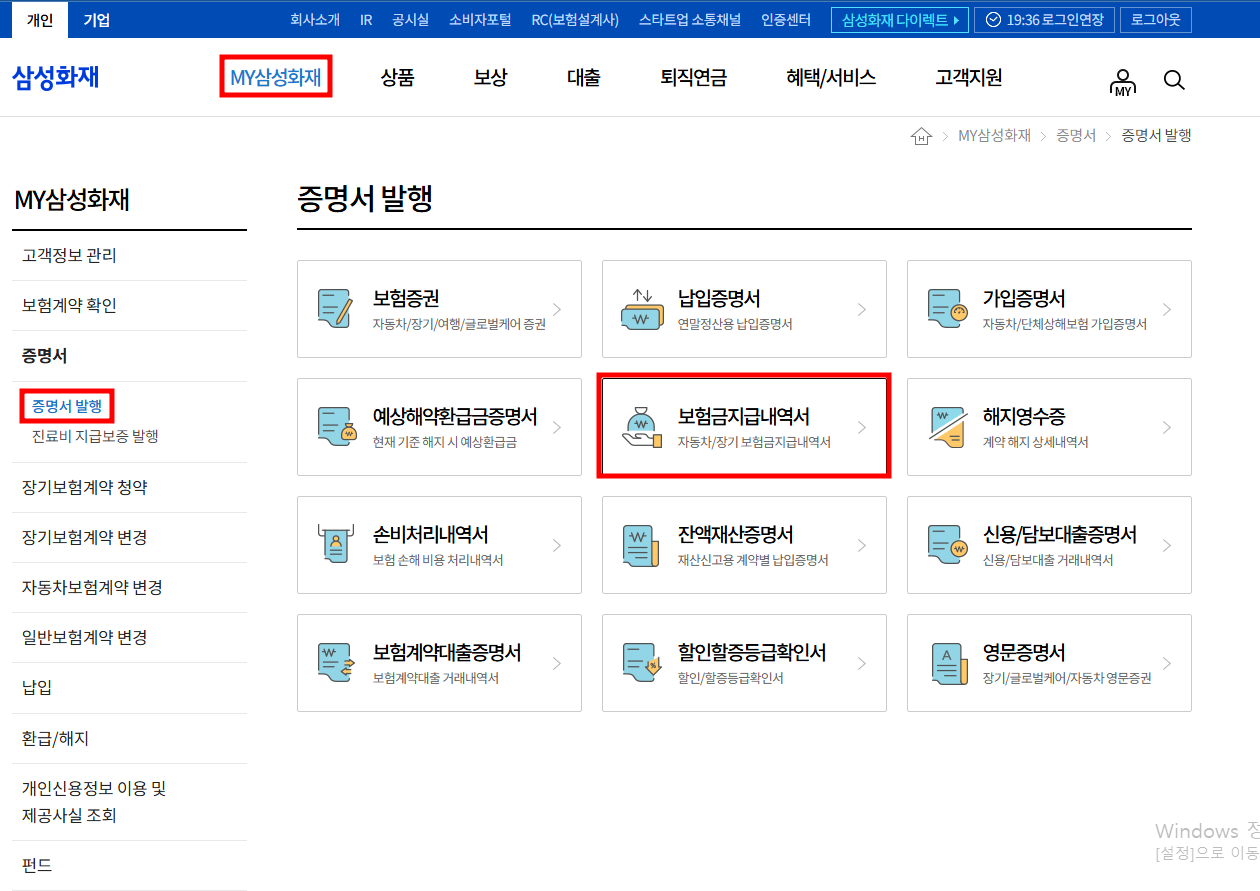The image size is (1260, 891).
Task: Click the 잔액재산증명서 icon
Action: pyautogui.click(x=640, y=545)
